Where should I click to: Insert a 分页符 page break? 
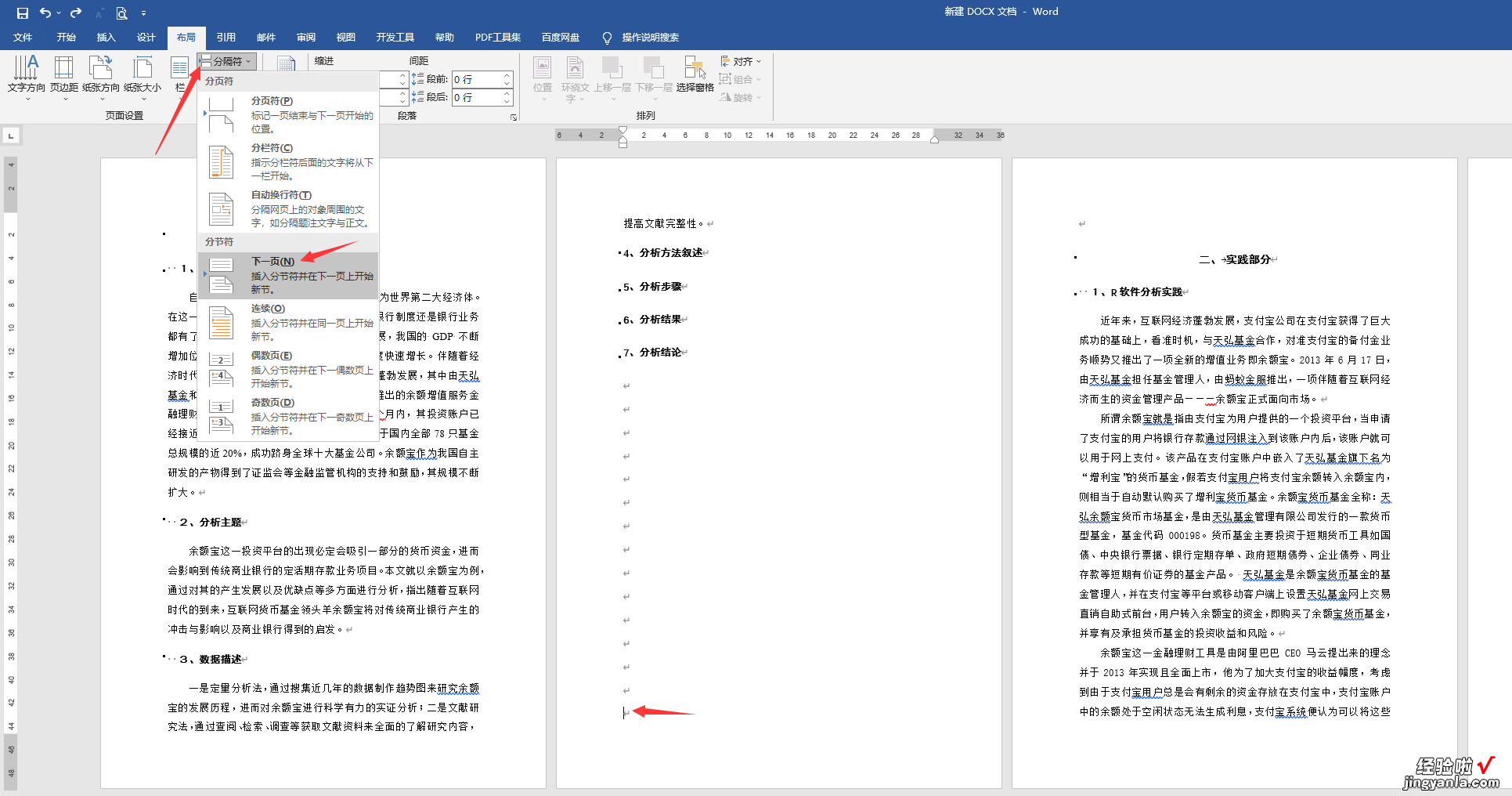[288, 114]
